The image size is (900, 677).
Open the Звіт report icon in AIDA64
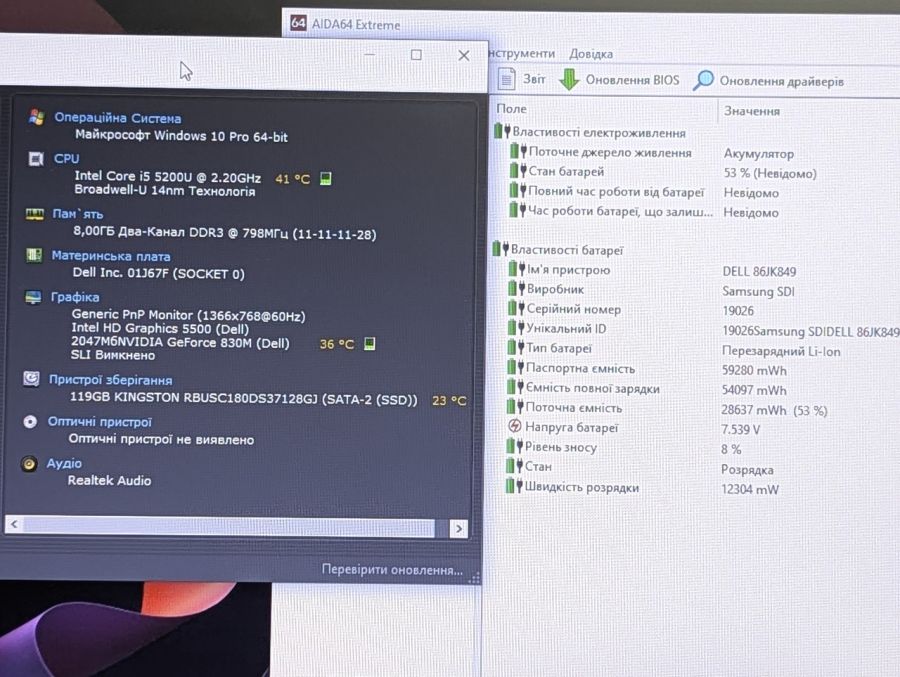pyautogui.click(x=506, y=79)
